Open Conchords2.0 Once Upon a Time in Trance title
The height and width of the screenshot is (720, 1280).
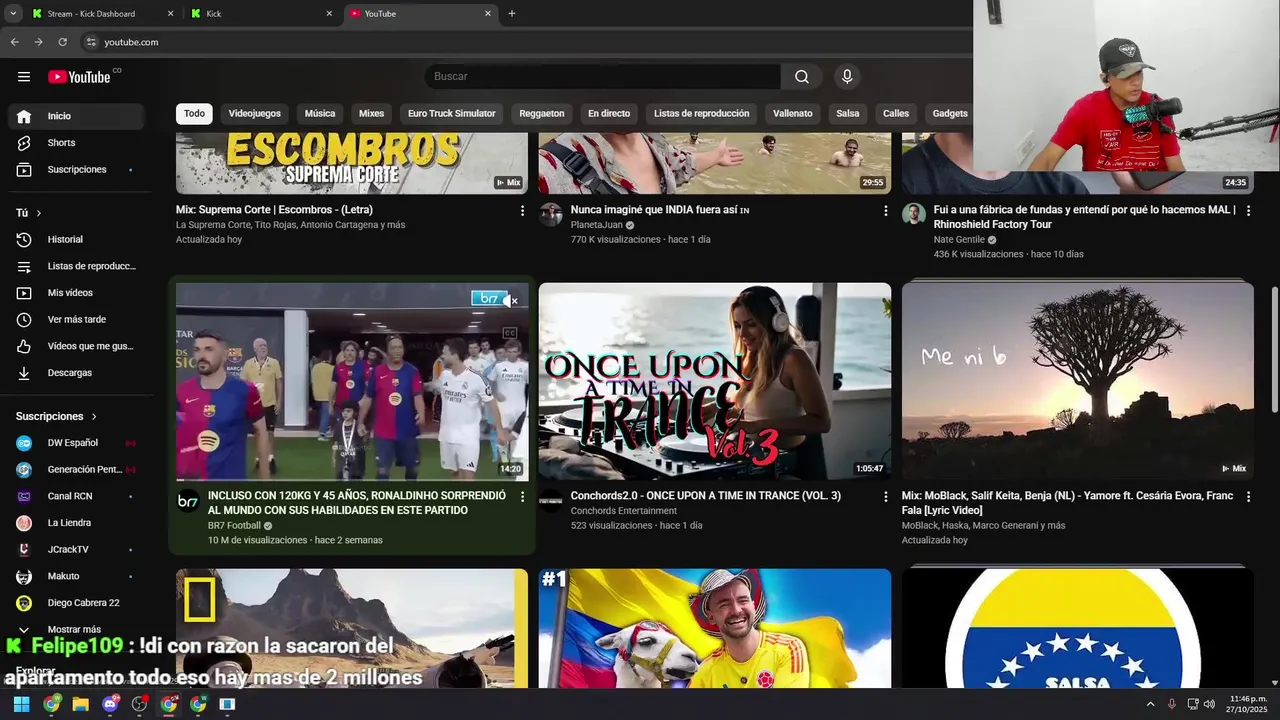click(706, 496)
